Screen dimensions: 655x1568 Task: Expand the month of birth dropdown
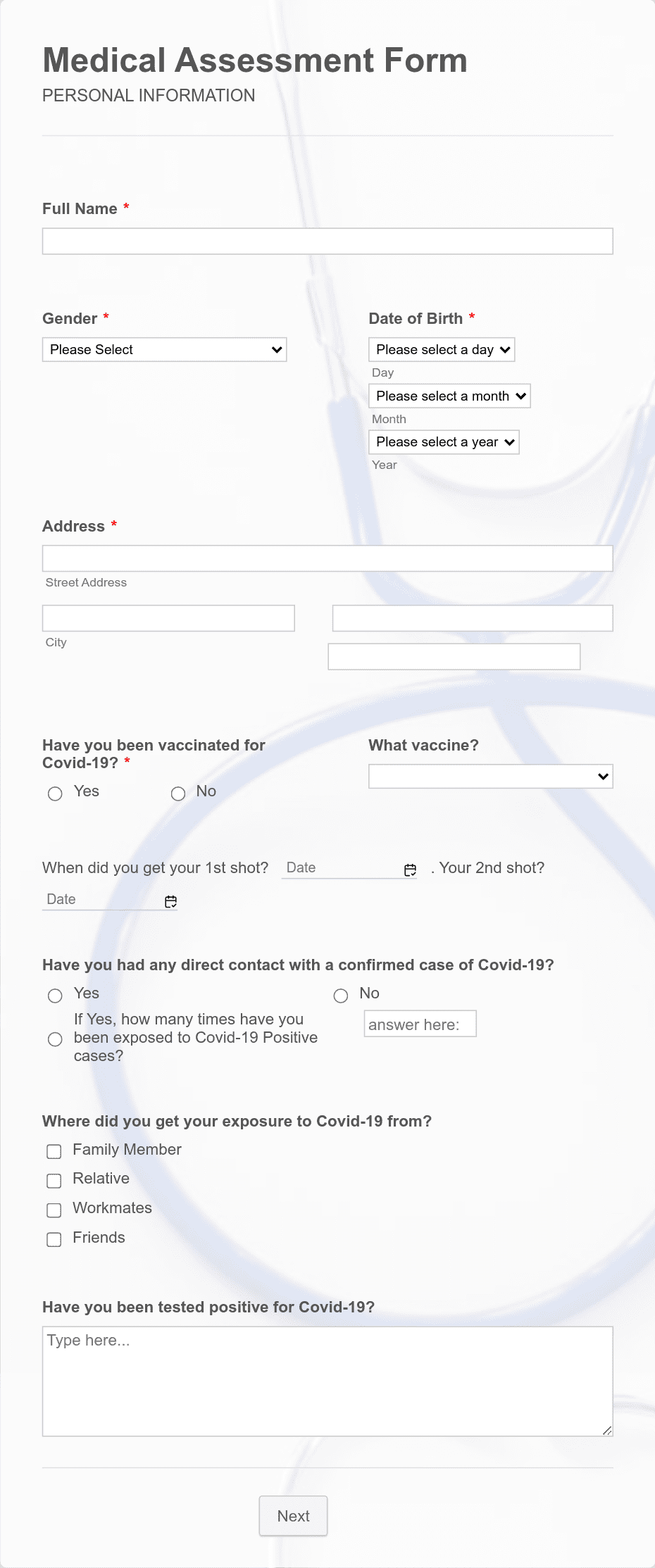[449, 396]
